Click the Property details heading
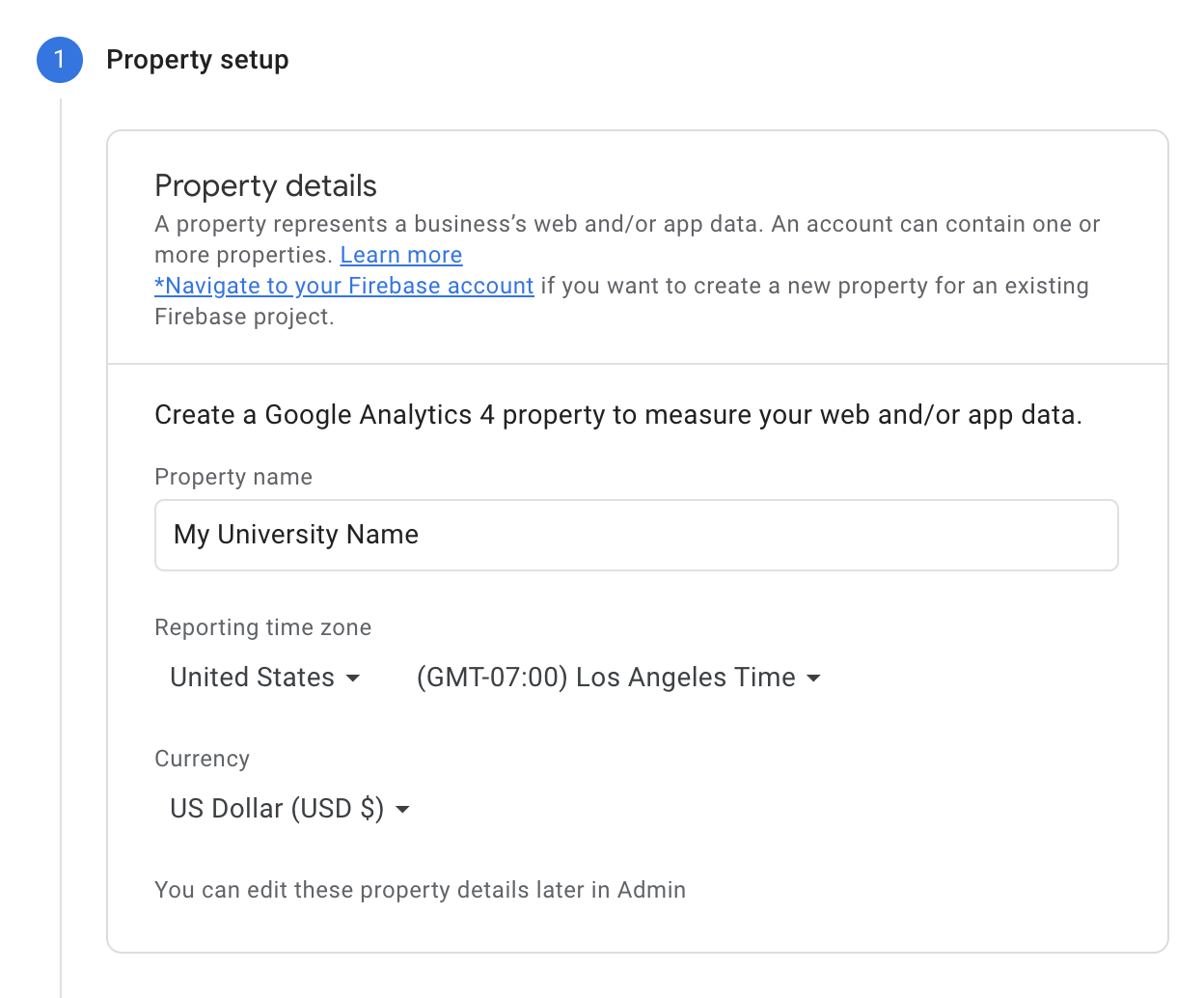 click(266, 185)
